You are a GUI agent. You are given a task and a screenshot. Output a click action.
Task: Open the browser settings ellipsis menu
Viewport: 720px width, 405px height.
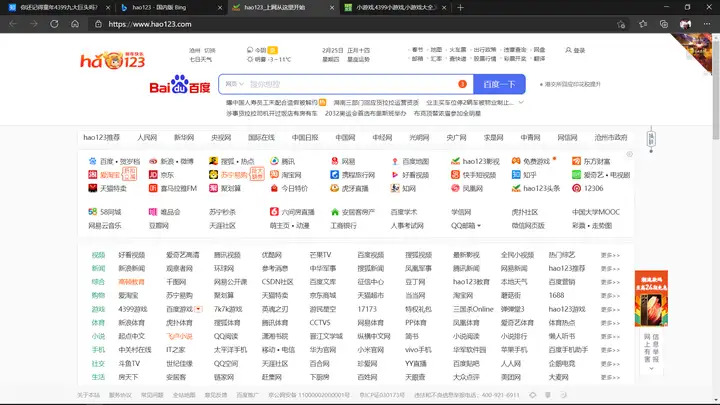[x=707, y=24]
